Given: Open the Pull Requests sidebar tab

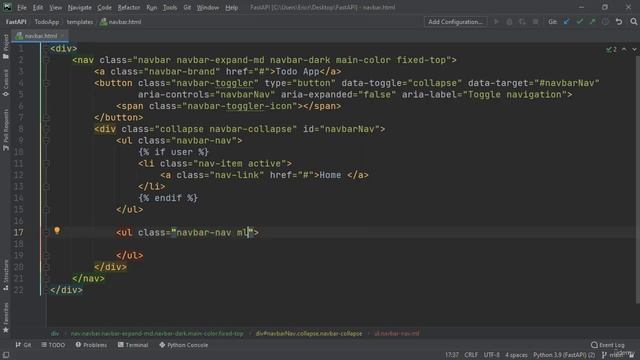Looking at the screenshot, I should (6, 129).
